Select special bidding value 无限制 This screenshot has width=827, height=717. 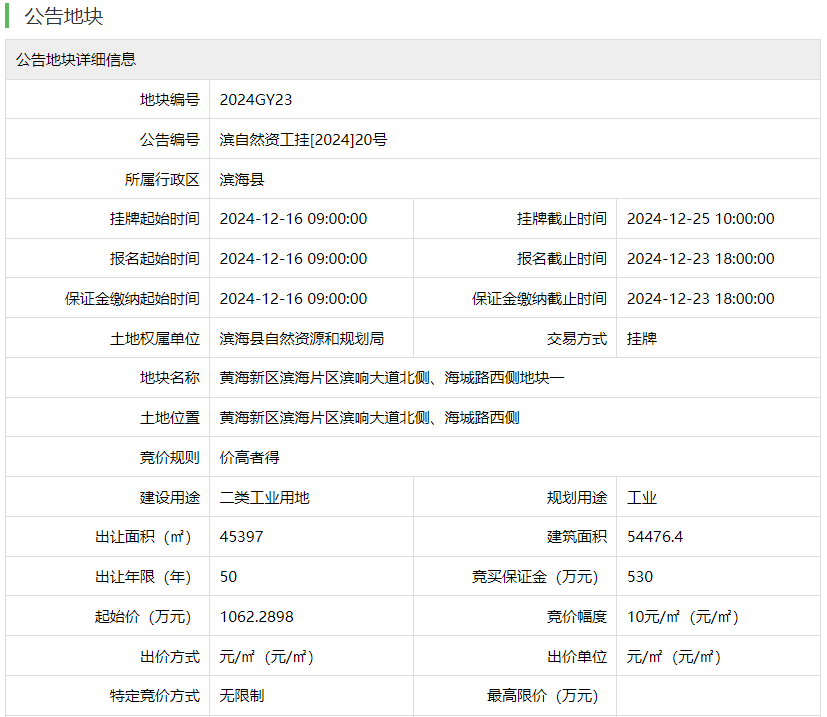point(242,696)
